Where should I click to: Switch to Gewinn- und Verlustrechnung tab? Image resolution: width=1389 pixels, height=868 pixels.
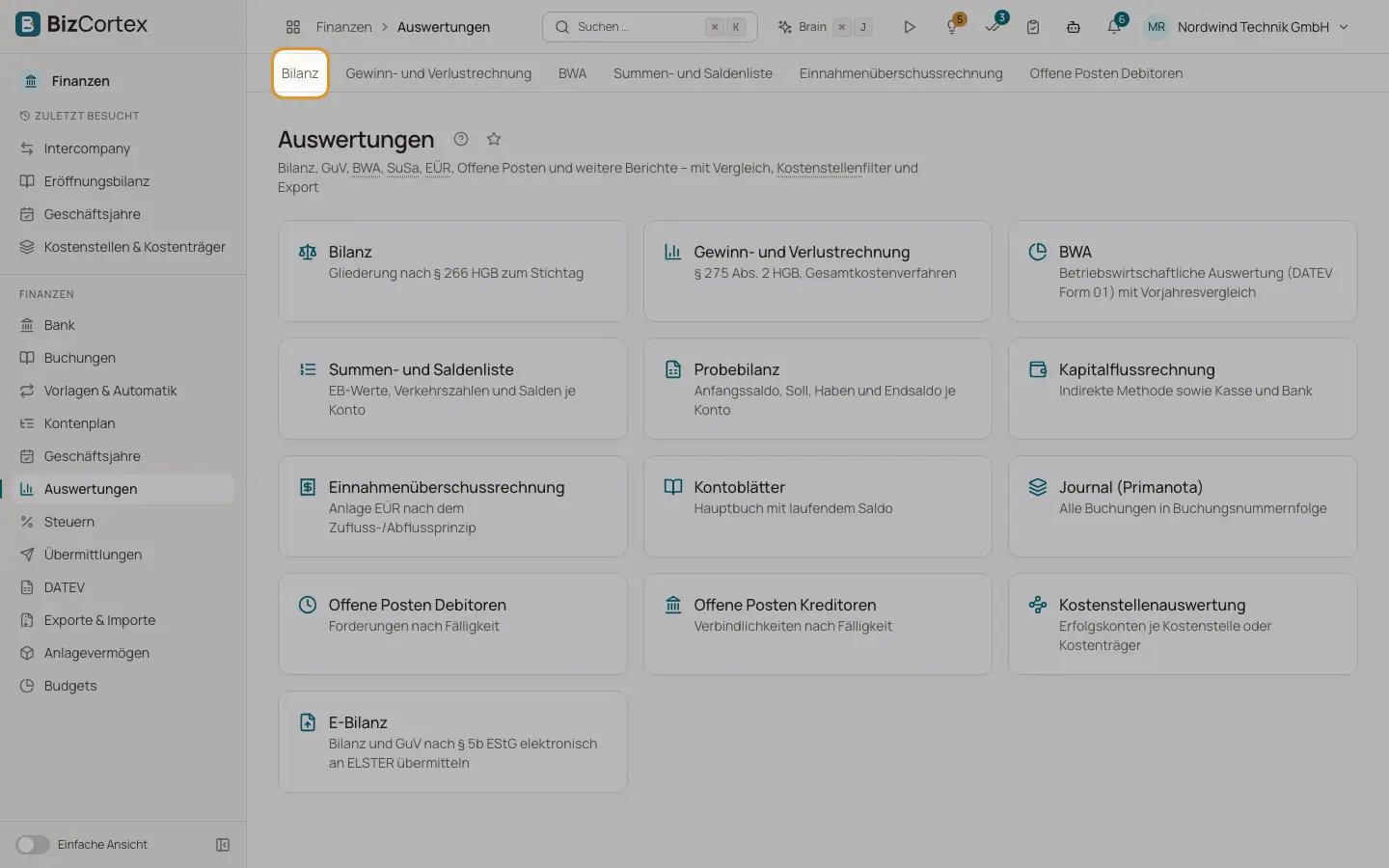pos(438,73)
